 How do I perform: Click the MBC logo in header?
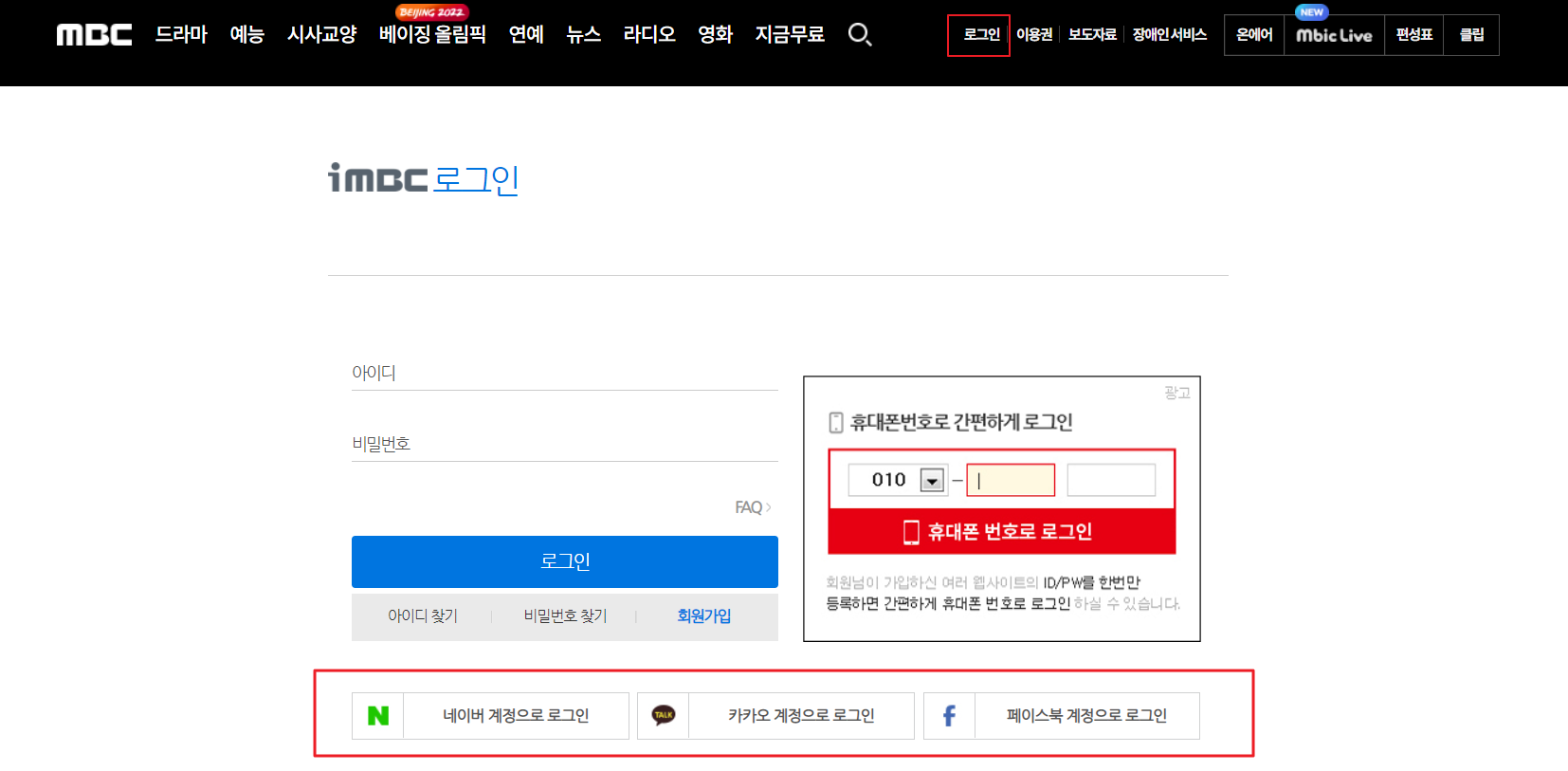point(94,35)
